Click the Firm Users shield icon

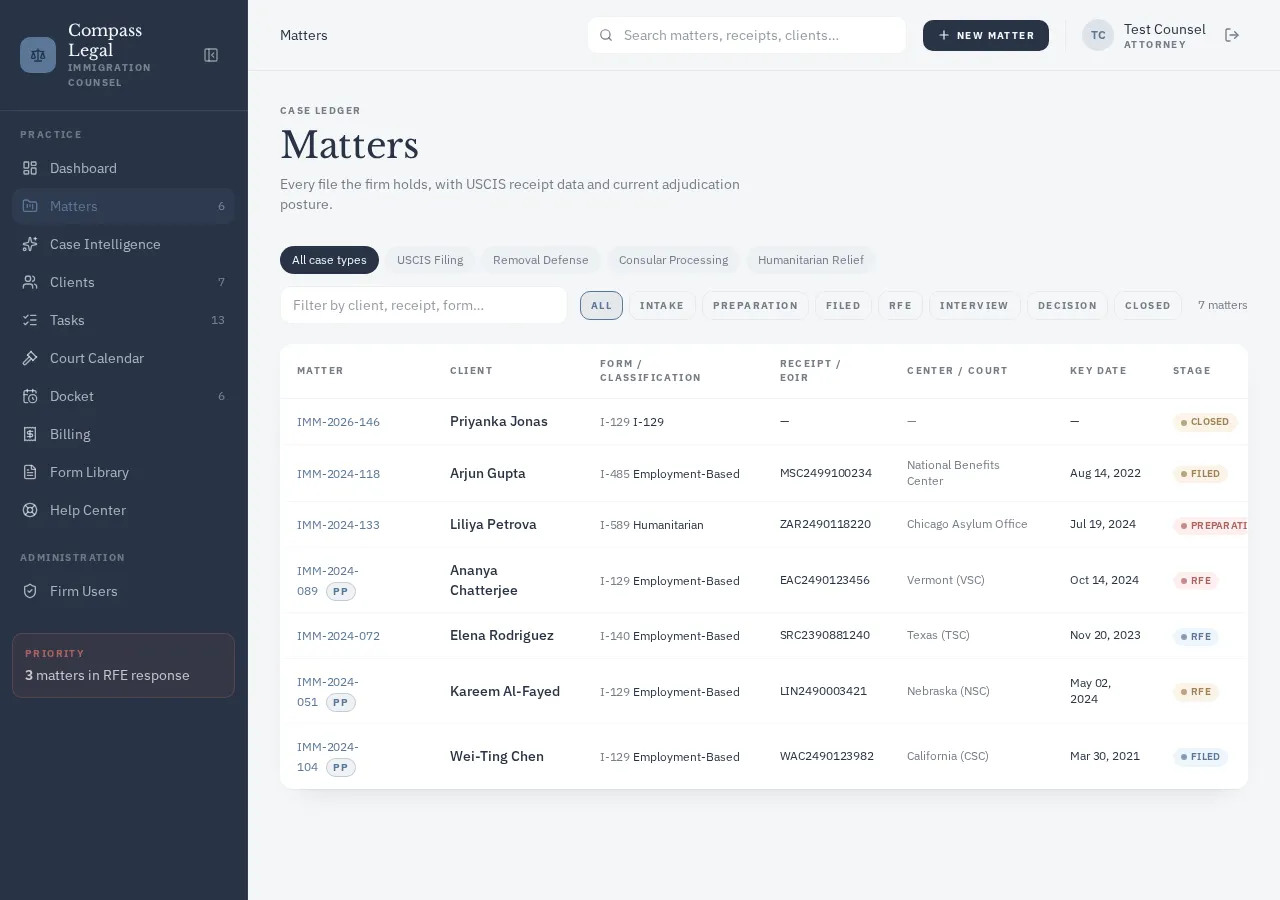(30, 591)
